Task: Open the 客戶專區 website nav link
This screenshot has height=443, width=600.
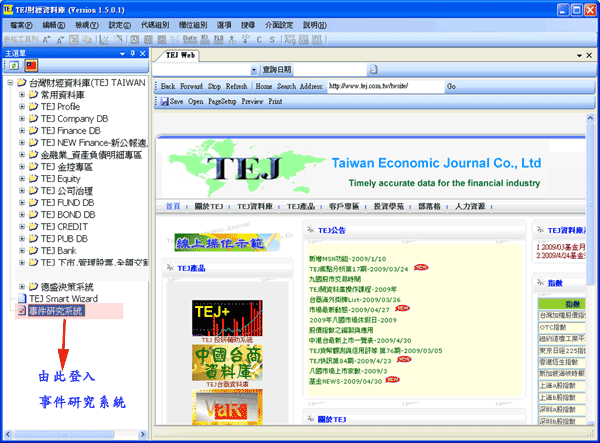Action: pyautogui.click(x=344, y=207)
